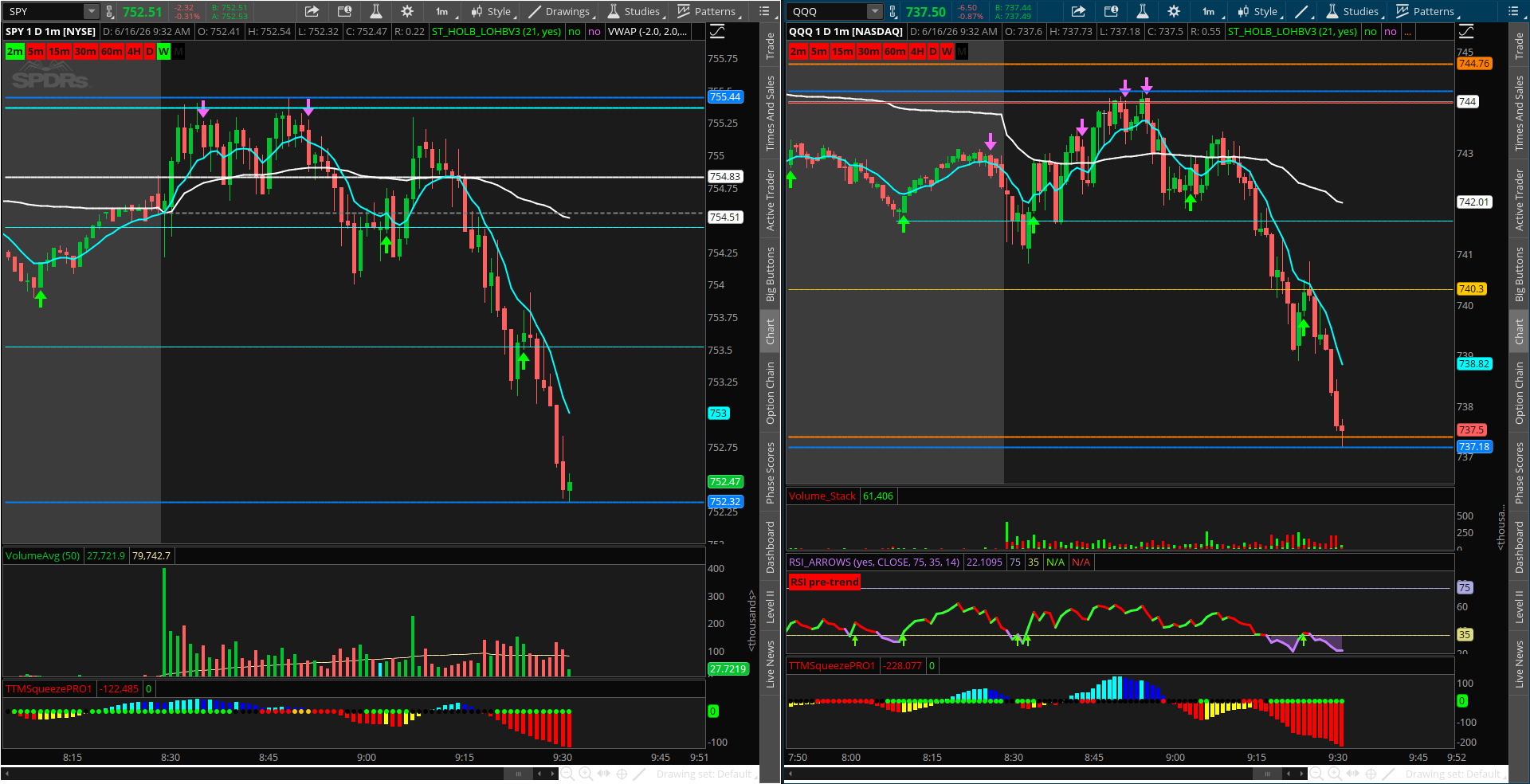Toggle the 2m label on QQQ chart
Image resolution: width=1530 pixels, height=784 pixels.
point(798,51)
